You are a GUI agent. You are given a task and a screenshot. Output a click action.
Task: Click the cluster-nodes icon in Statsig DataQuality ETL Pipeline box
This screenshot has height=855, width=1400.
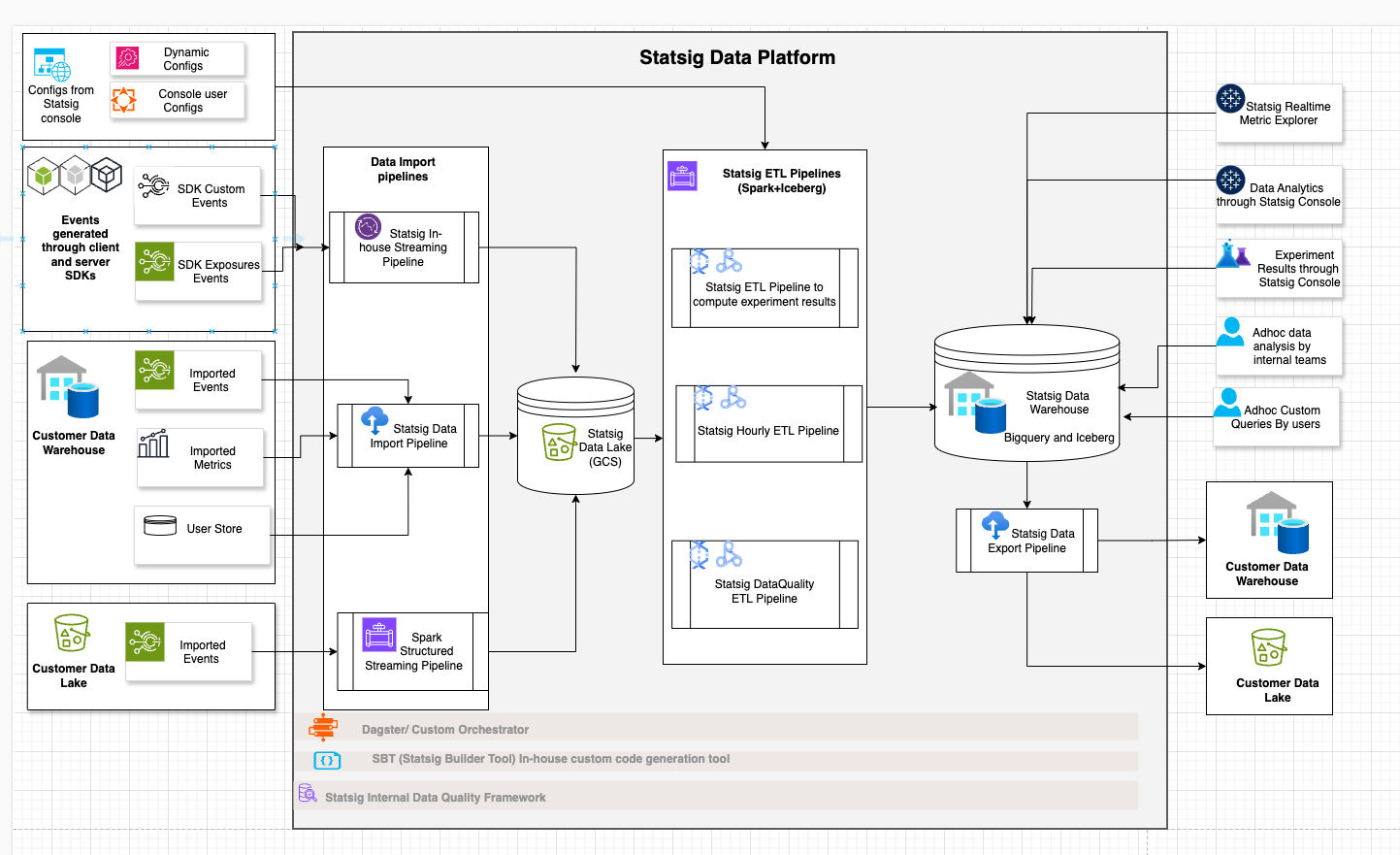[x=729, y=554]
